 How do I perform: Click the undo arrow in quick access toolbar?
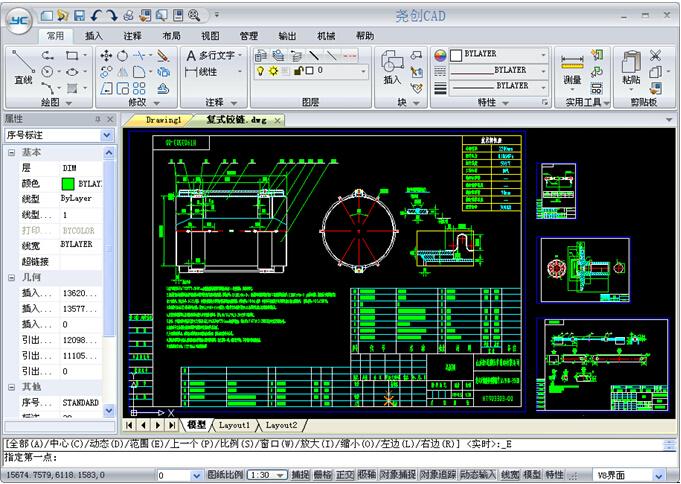[x=96, y=15]
